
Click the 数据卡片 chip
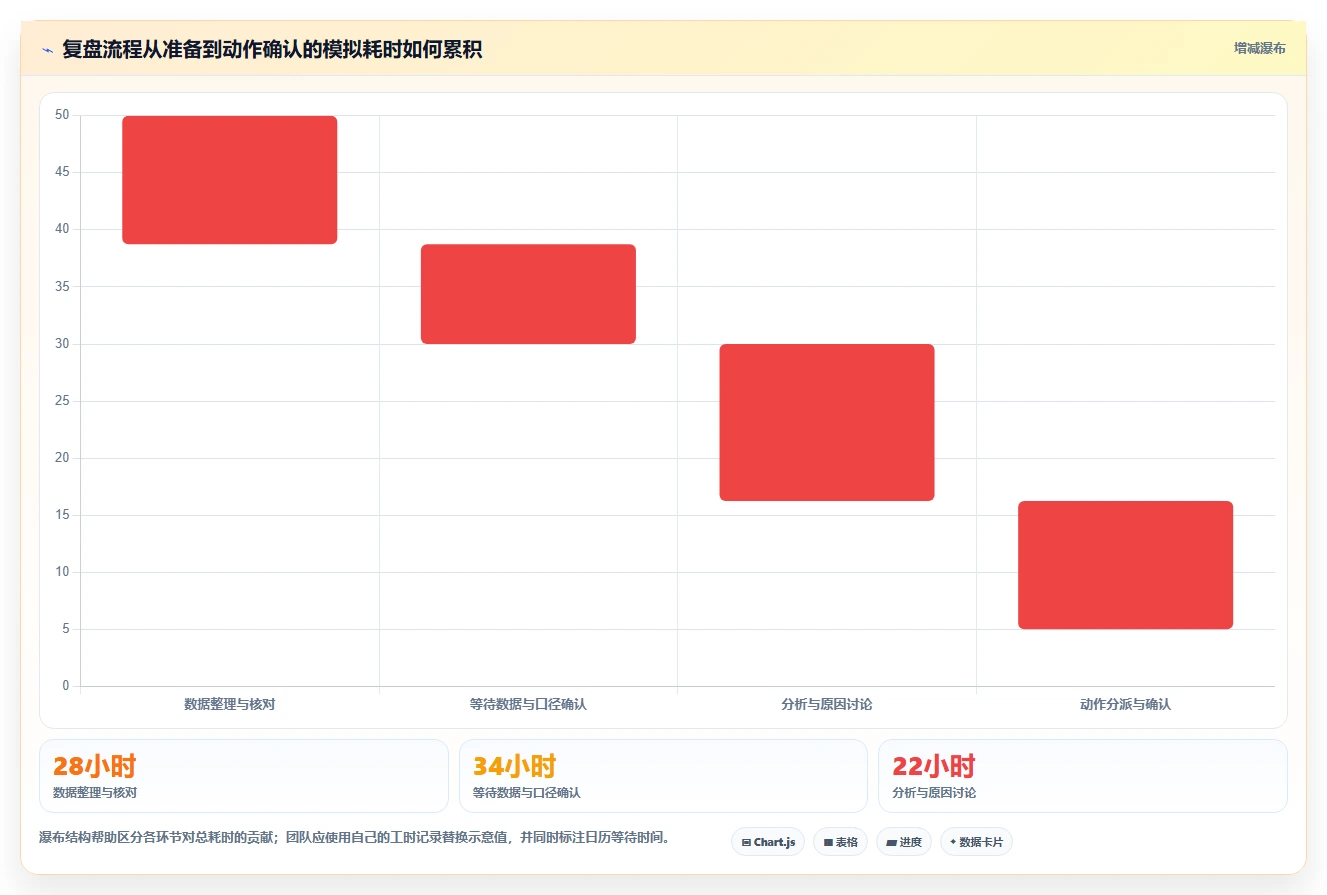[x=976, y=842]
